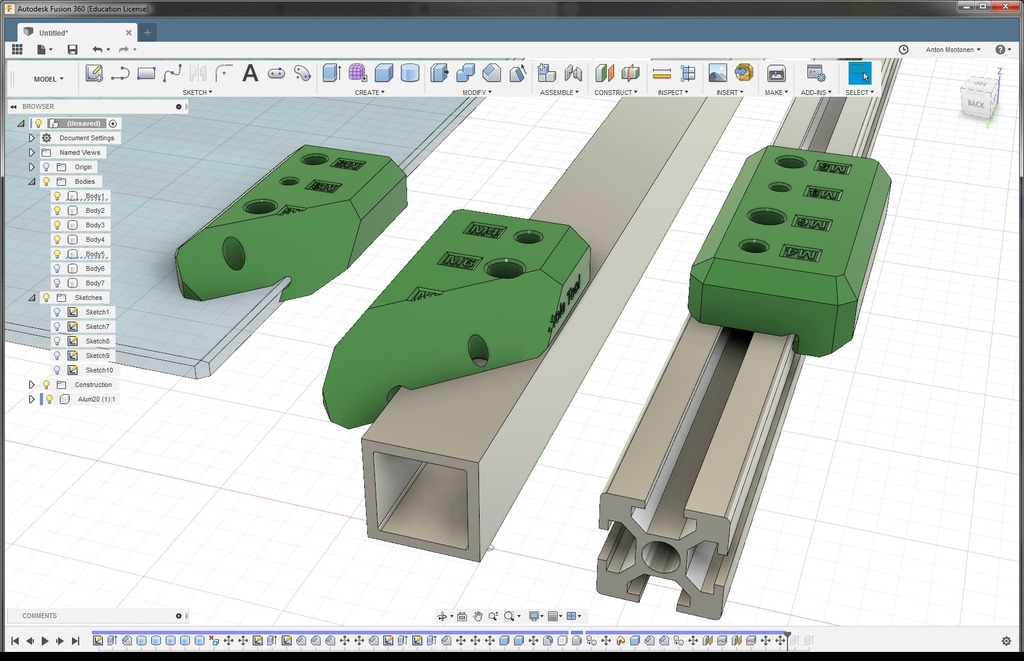
Task: Click the Save icon in the toolbar
Action: pyautogui.click(x=72, y=49)
